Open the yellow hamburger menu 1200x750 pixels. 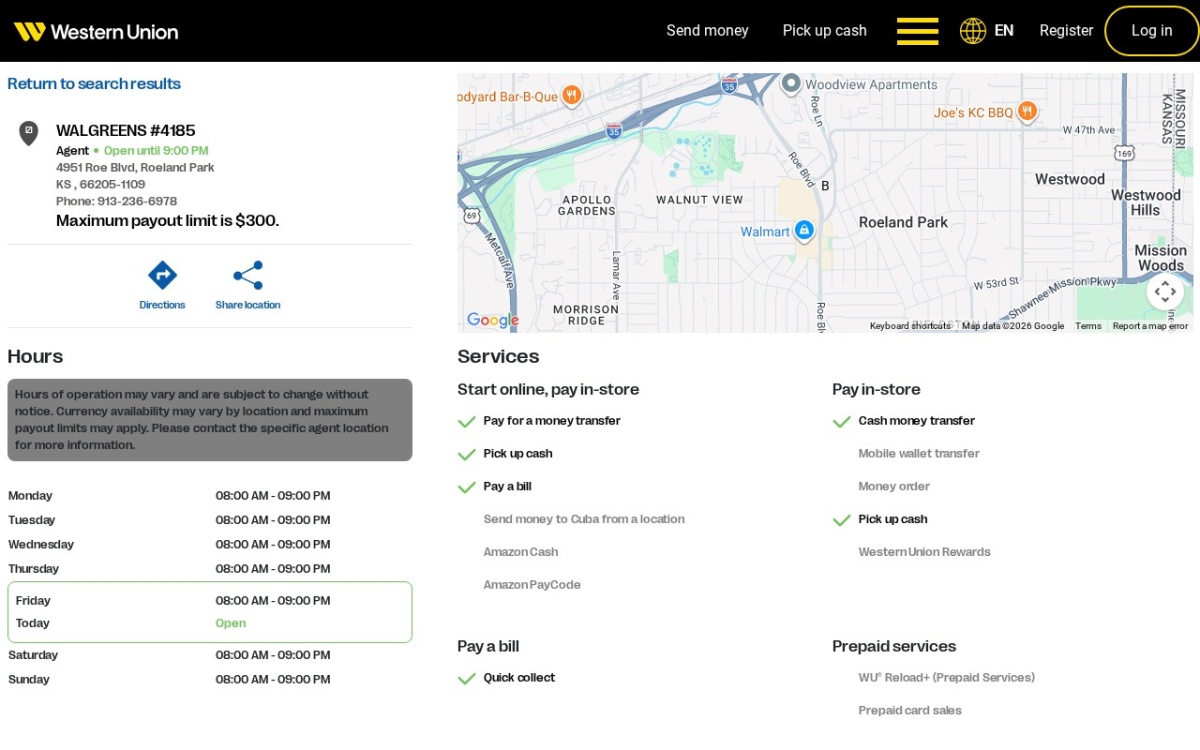tap(917, 31)
